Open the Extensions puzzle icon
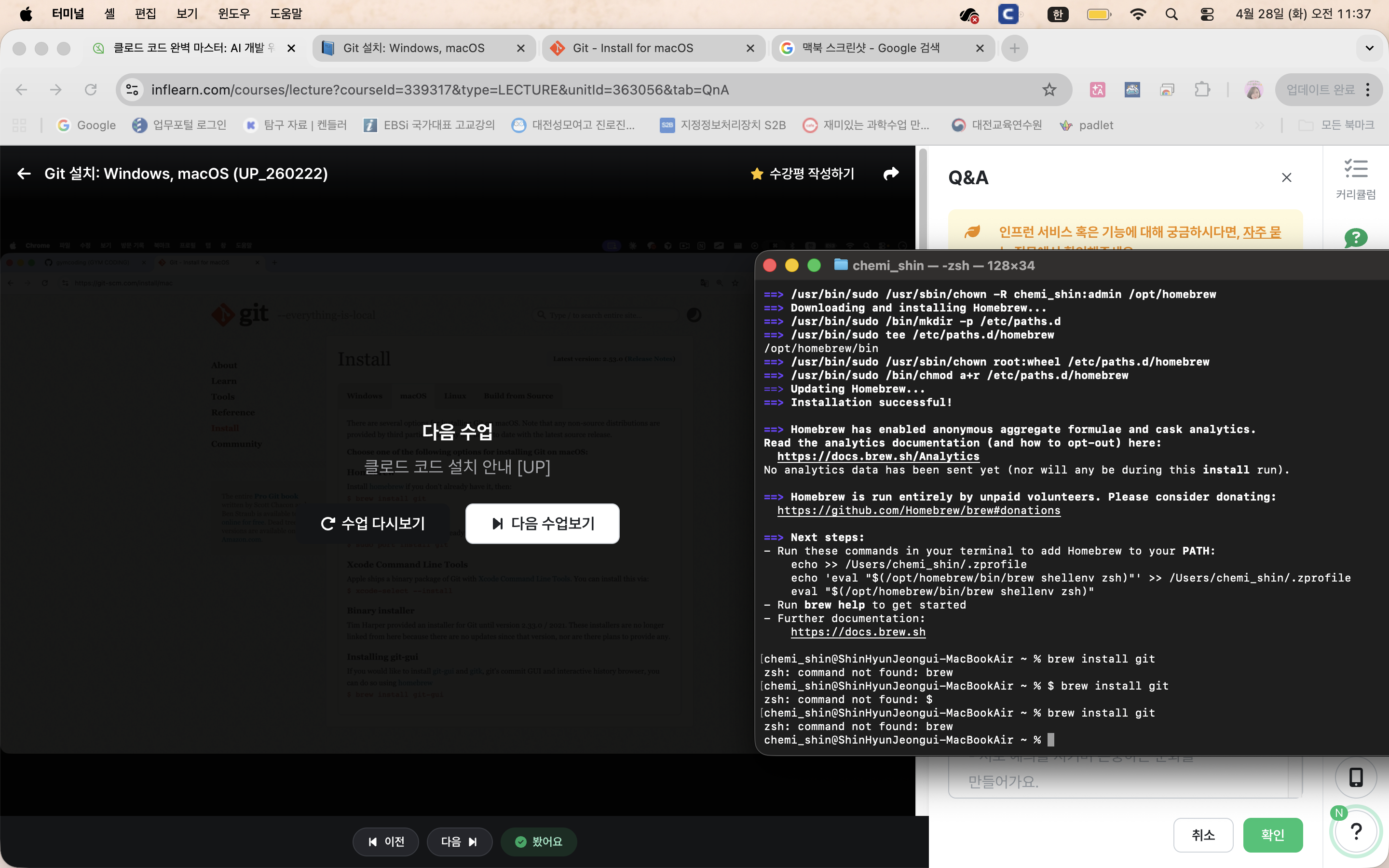The image size is (1389, 868). pos(1202,90)
